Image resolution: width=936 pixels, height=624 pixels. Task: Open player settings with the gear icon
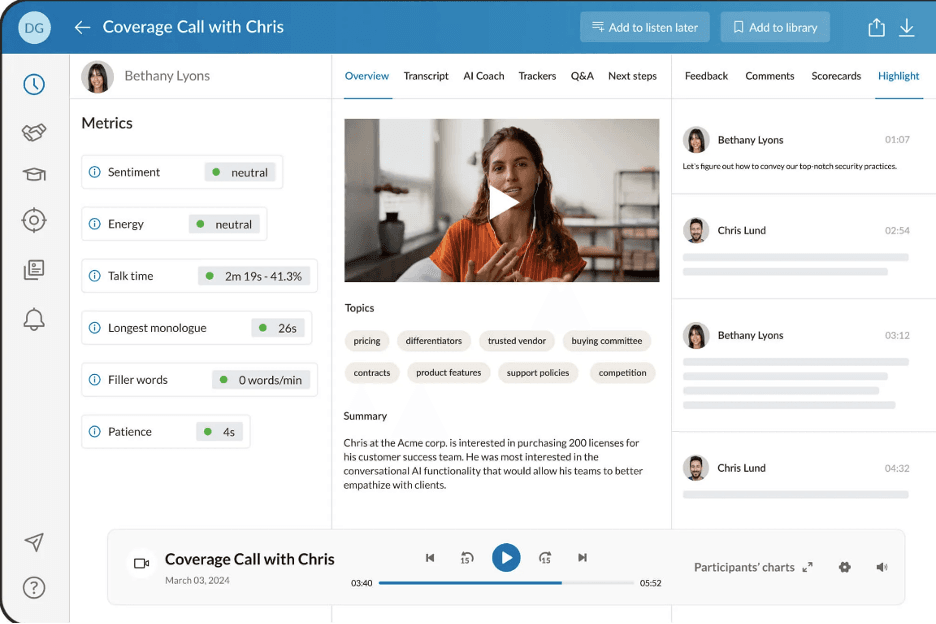(845, 567)
